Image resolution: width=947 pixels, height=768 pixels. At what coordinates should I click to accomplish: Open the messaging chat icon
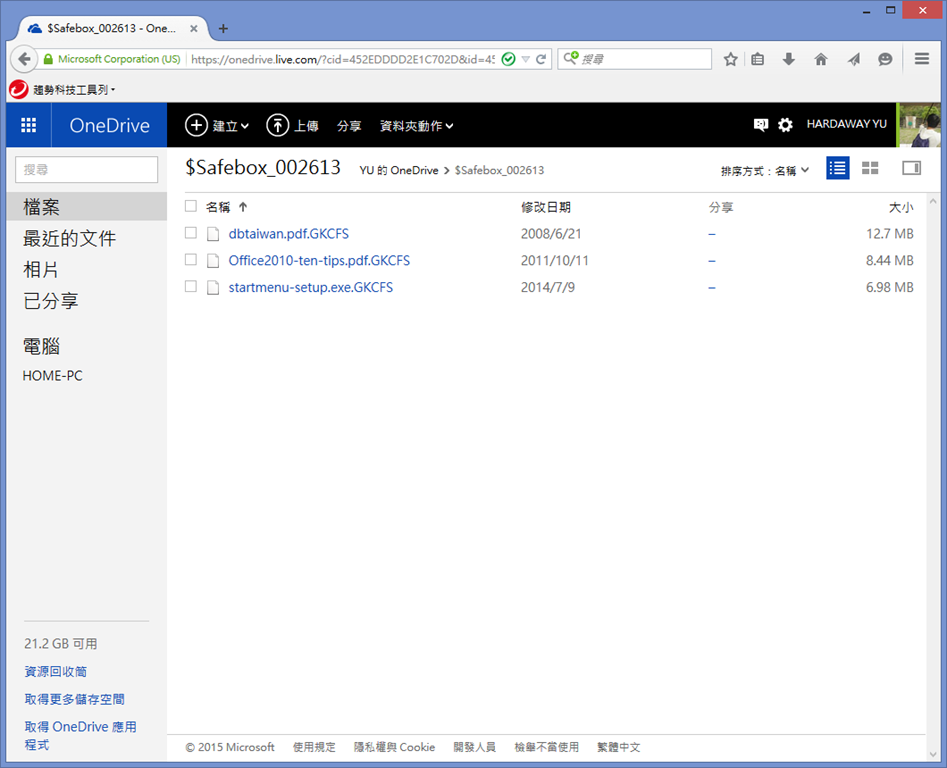[761, 124]
